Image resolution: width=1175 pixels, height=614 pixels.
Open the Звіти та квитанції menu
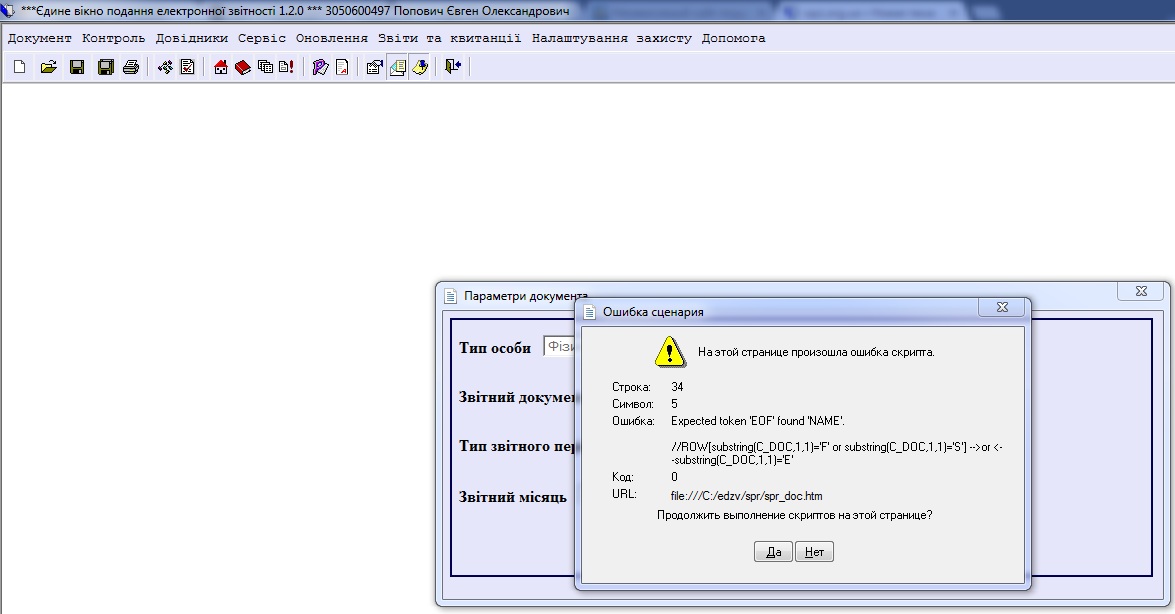coord(448,38)
